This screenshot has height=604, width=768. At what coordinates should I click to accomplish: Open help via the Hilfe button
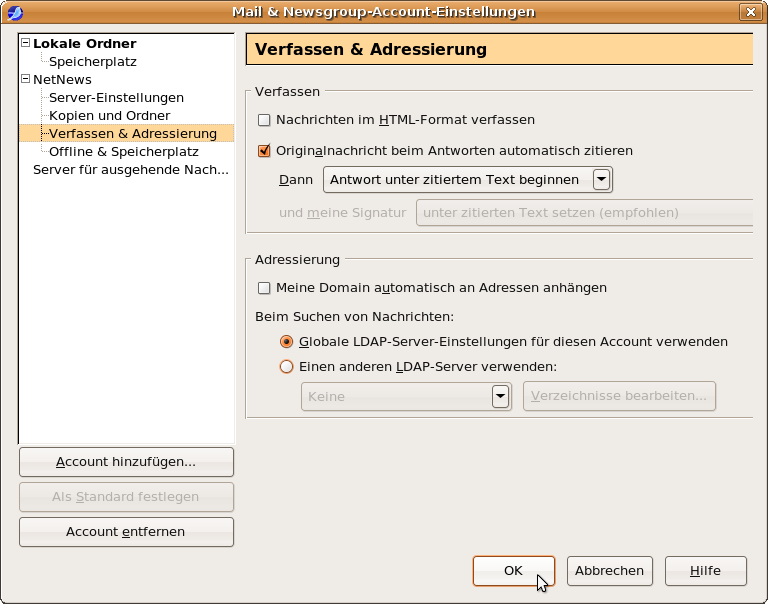pyautogui.click(x=706, y=571)
